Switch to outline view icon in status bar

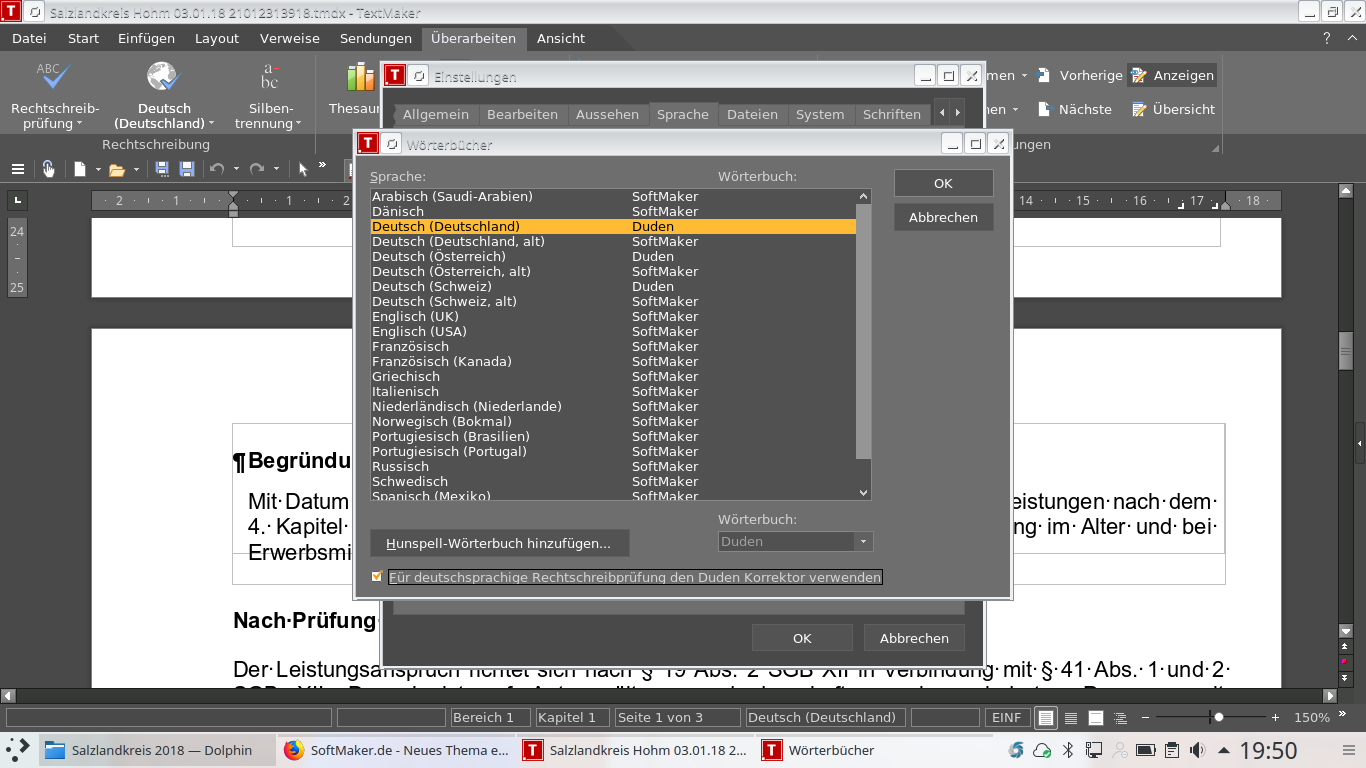click(x=1121, y=717)
